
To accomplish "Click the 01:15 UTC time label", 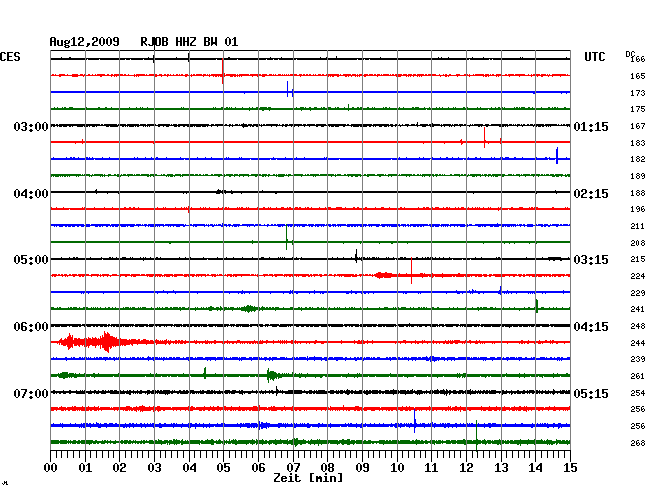I will (x=591, y=127).
